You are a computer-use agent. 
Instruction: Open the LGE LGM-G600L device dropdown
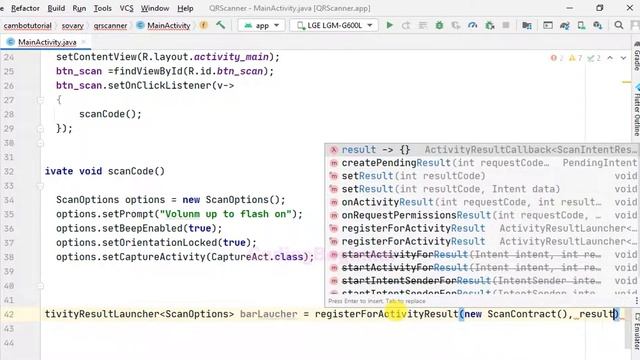click(x=333, y=25)
